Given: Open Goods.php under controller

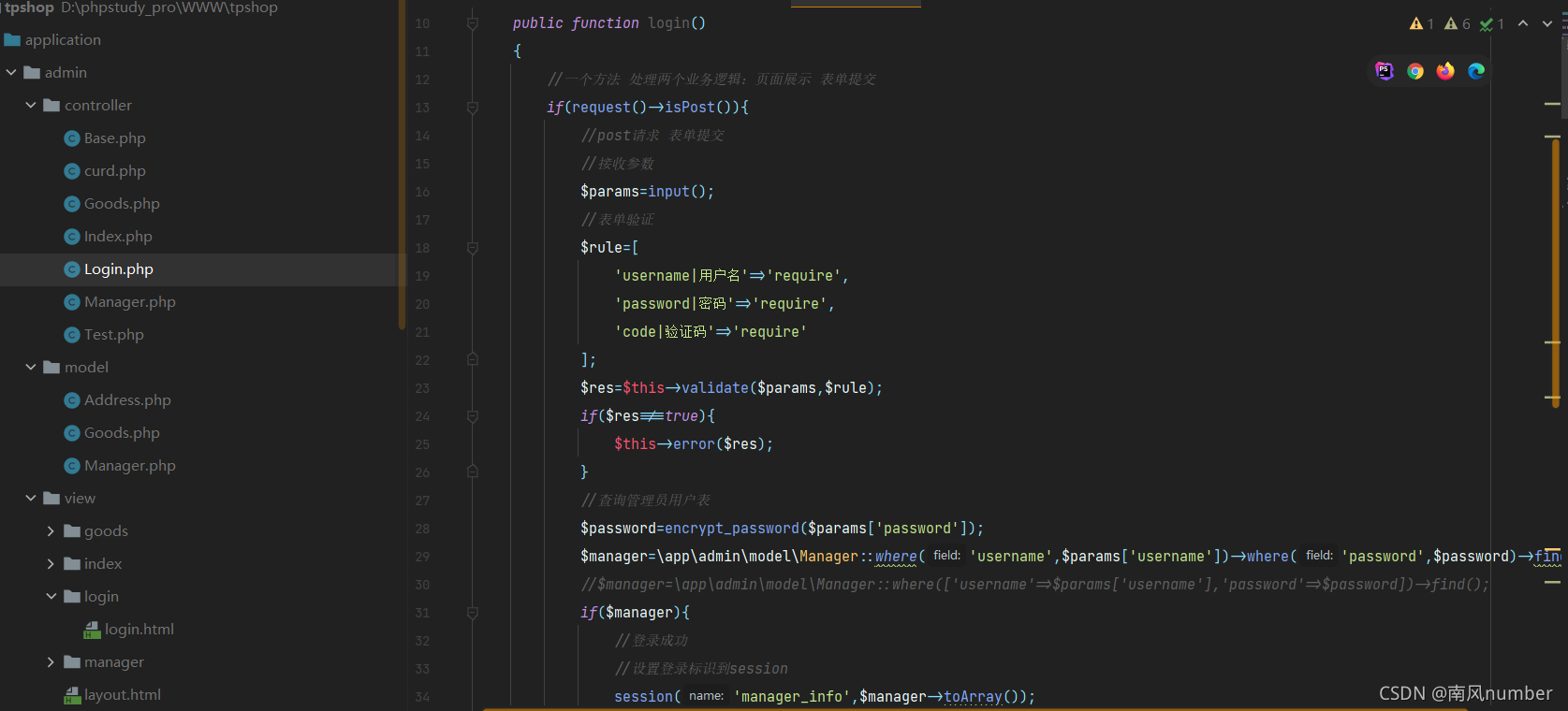Looking at the screenshot, I should click(x=122, y=203).
